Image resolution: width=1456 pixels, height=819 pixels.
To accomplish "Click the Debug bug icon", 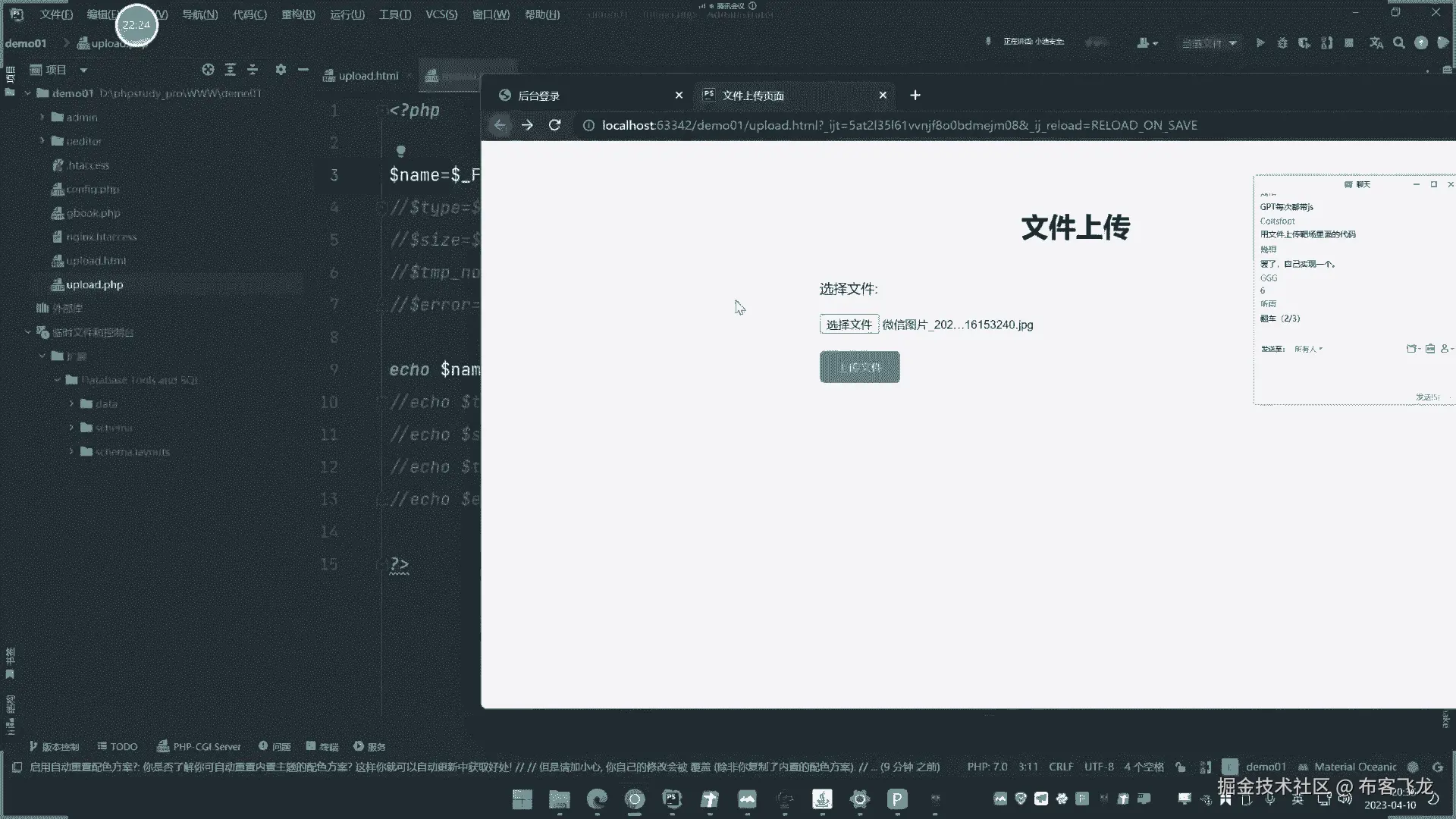I will 1282,43.
